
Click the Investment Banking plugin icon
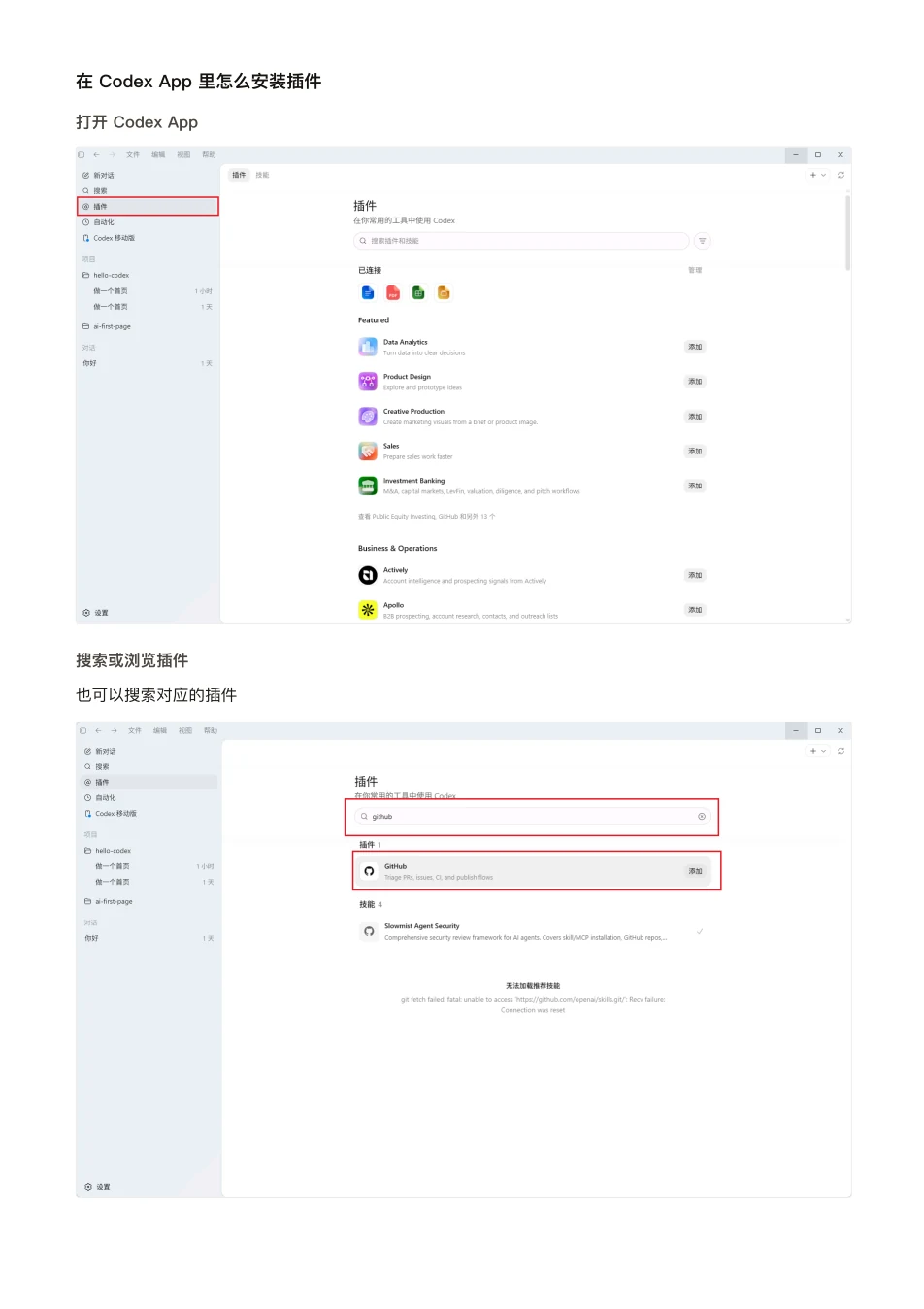click(x=368, y=486)
